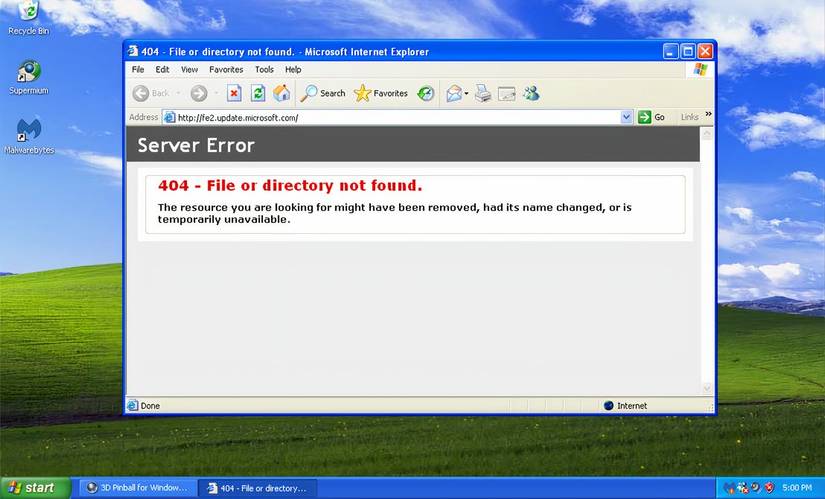Open the Favorites star toolbar button
Screen dimensions: 825x499
pyautogui.click(x=381, y=94)
